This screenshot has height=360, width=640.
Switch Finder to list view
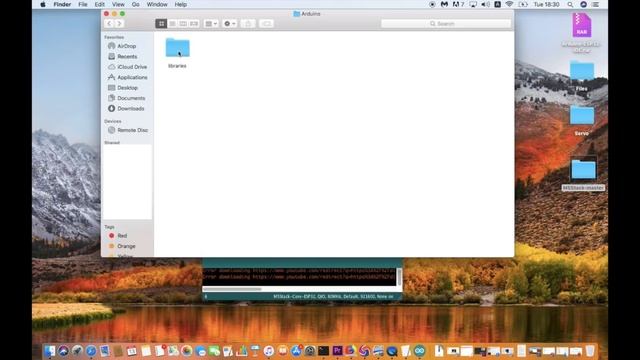(x=172, y=24)
